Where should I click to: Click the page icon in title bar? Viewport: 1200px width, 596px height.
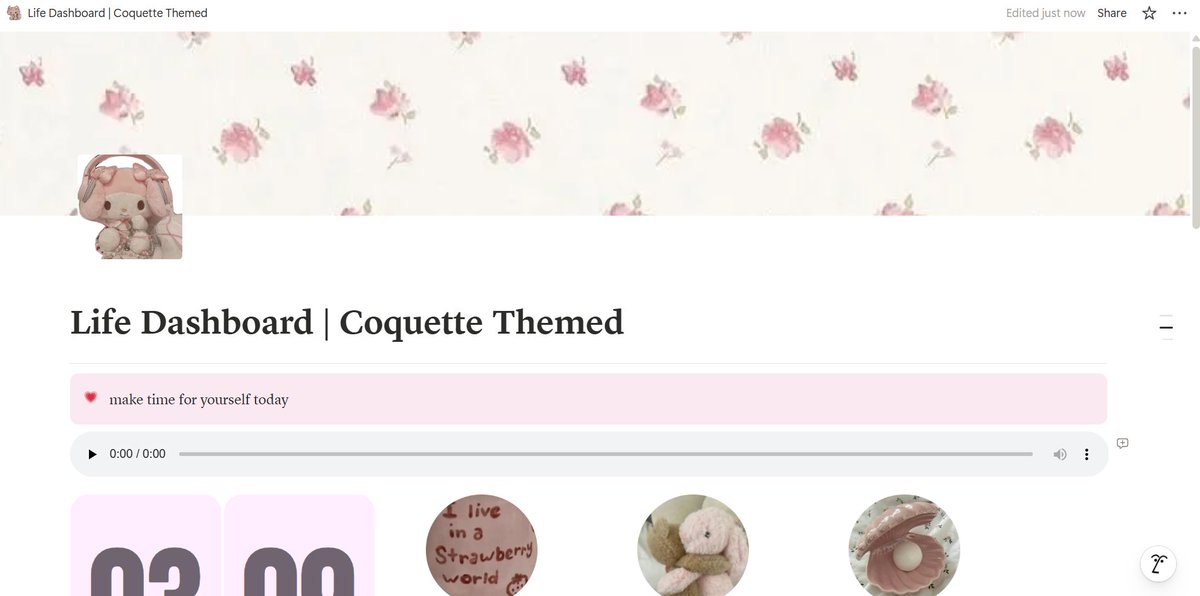[x=14, y=13]
